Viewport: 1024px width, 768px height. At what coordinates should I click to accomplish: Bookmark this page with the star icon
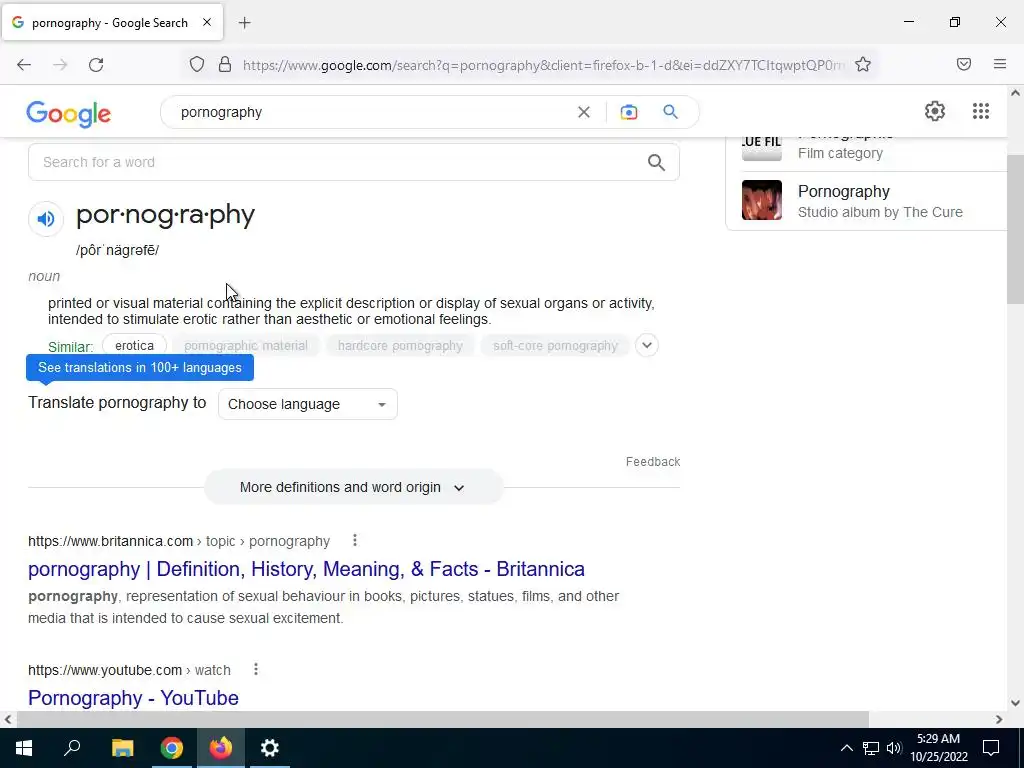[863, 64]
